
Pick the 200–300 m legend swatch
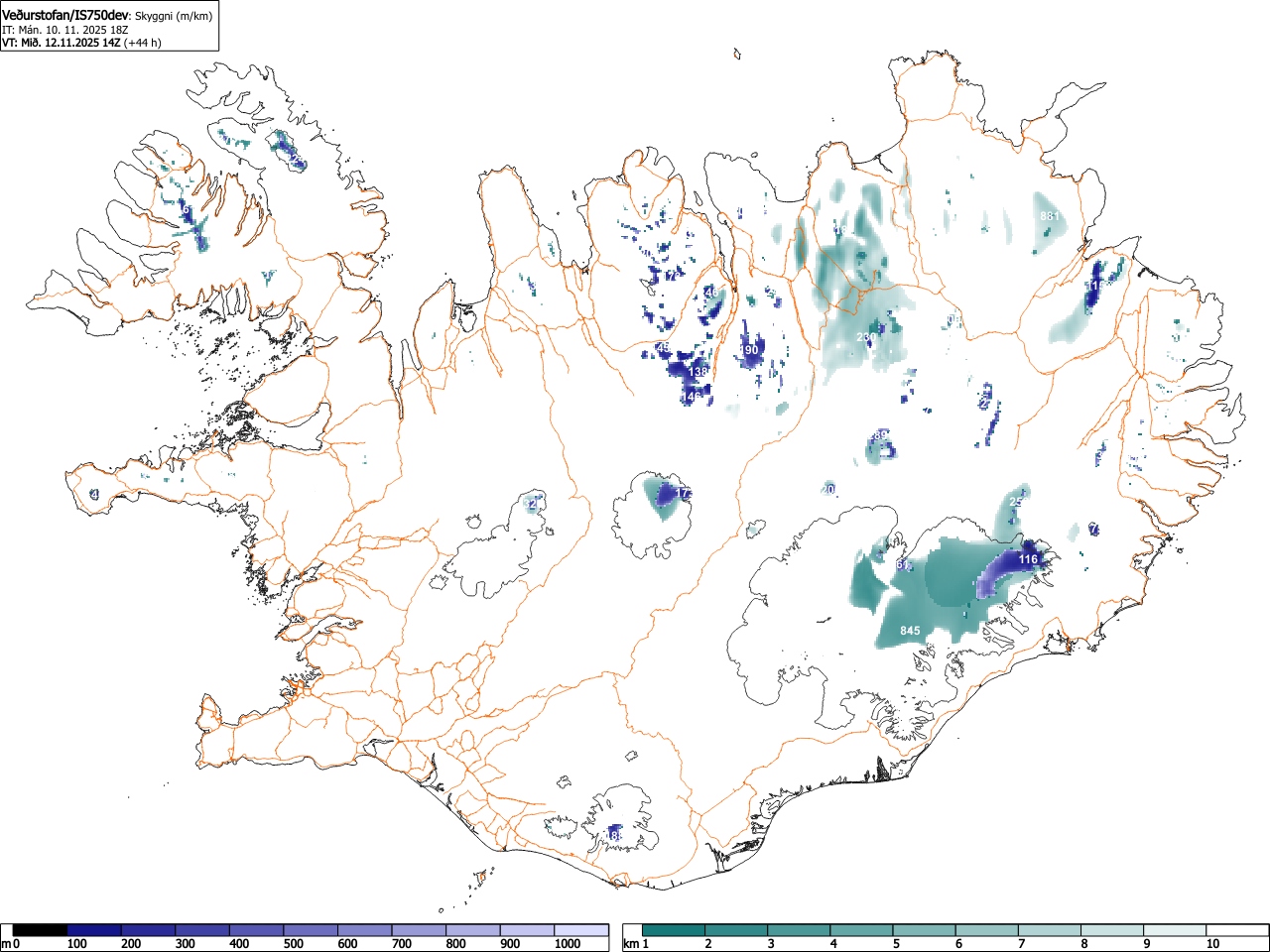tap(148, 930)
